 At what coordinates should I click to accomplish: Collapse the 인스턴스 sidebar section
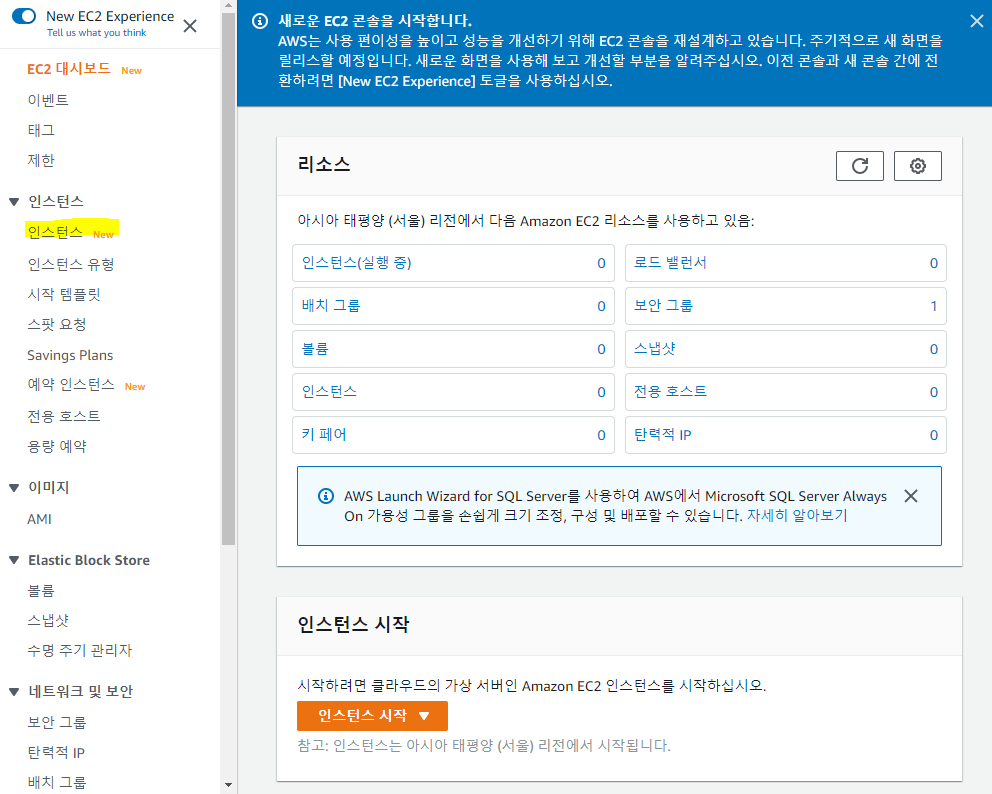pos(14,202)
